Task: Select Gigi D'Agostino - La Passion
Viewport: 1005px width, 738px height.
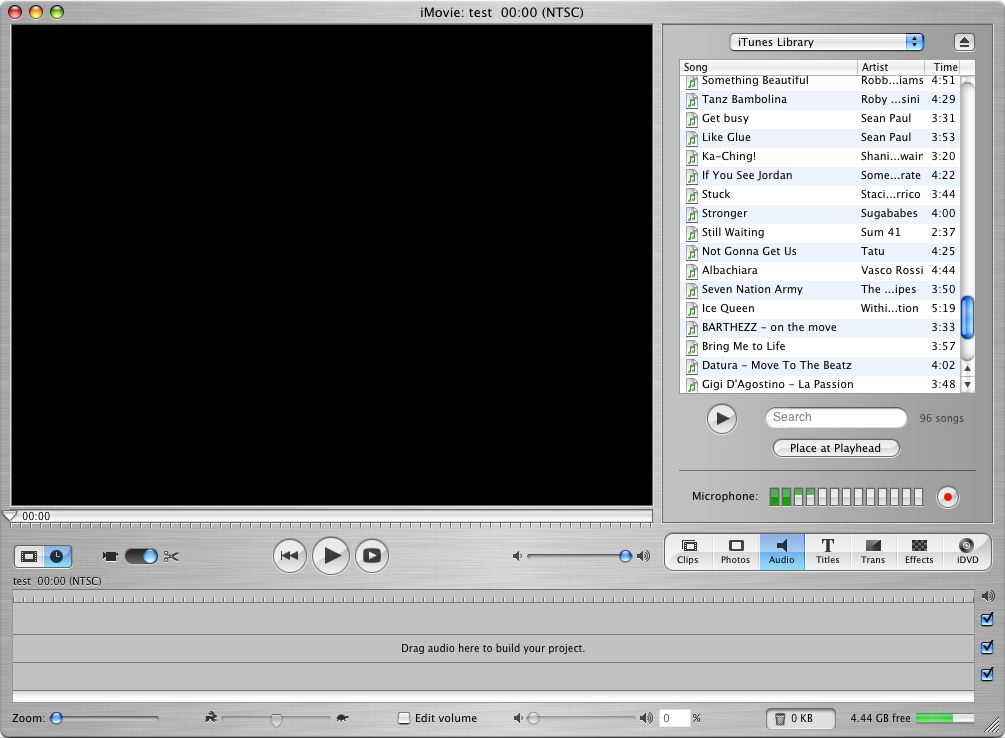Action: pyautogui.click(x=820, y=385)
